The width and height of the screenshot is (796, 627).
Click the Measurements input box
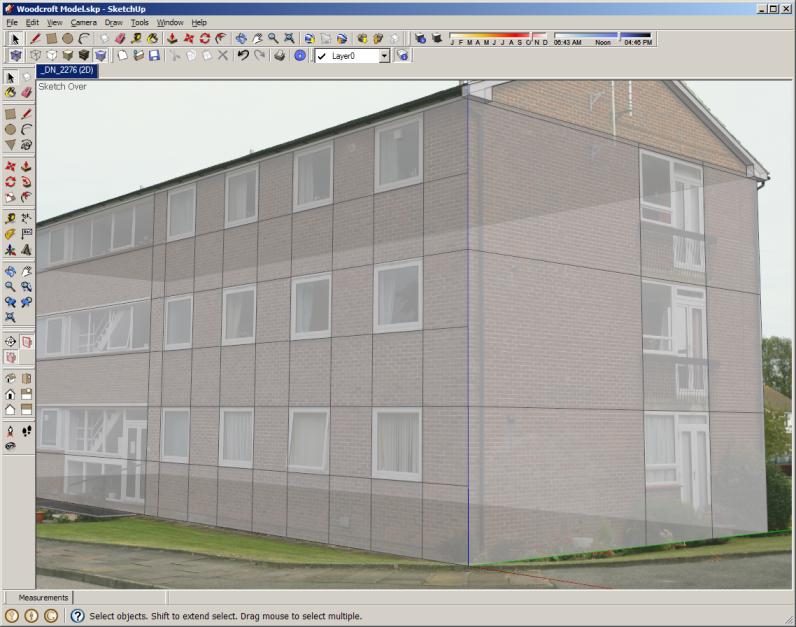[x=120, y=598]
